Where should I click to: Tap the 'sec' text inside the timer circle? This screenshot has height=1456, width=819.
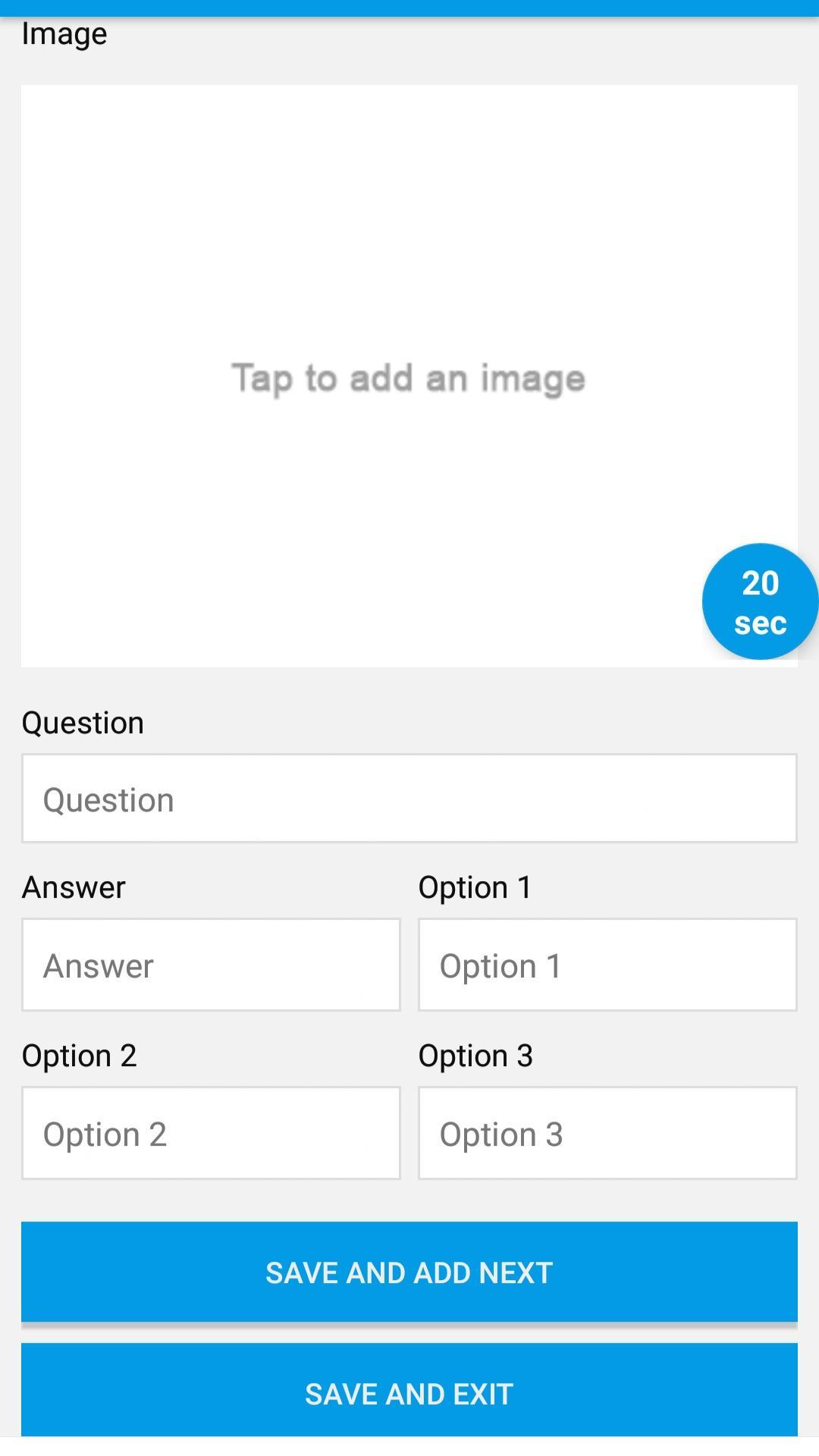(x=760, y=623)
